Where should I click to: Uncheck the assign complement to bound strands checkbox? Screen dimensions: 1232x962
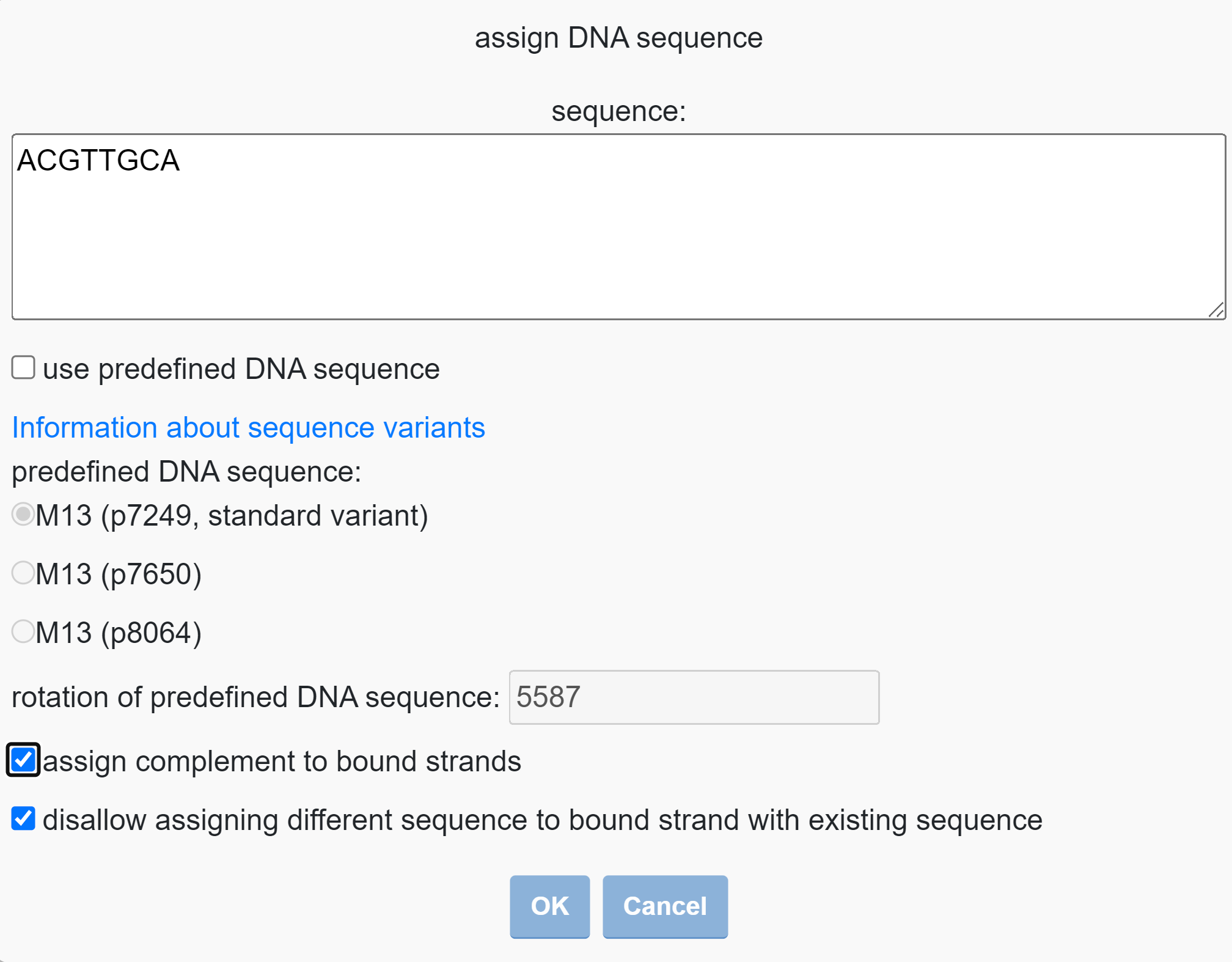click(23, 760)
